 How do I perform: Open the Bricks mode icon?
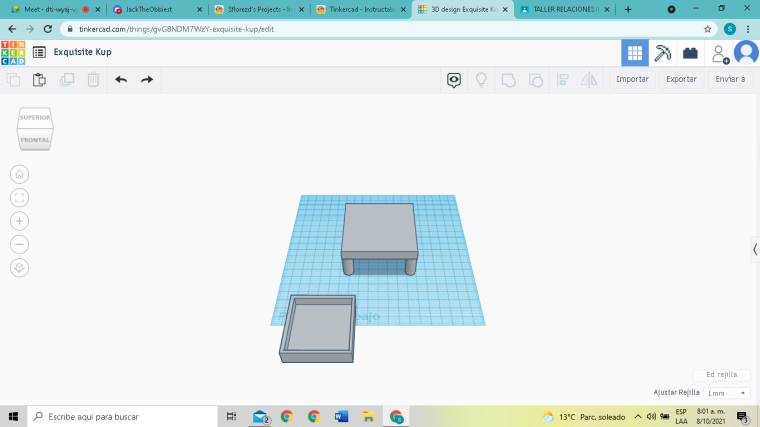[690, 53]
